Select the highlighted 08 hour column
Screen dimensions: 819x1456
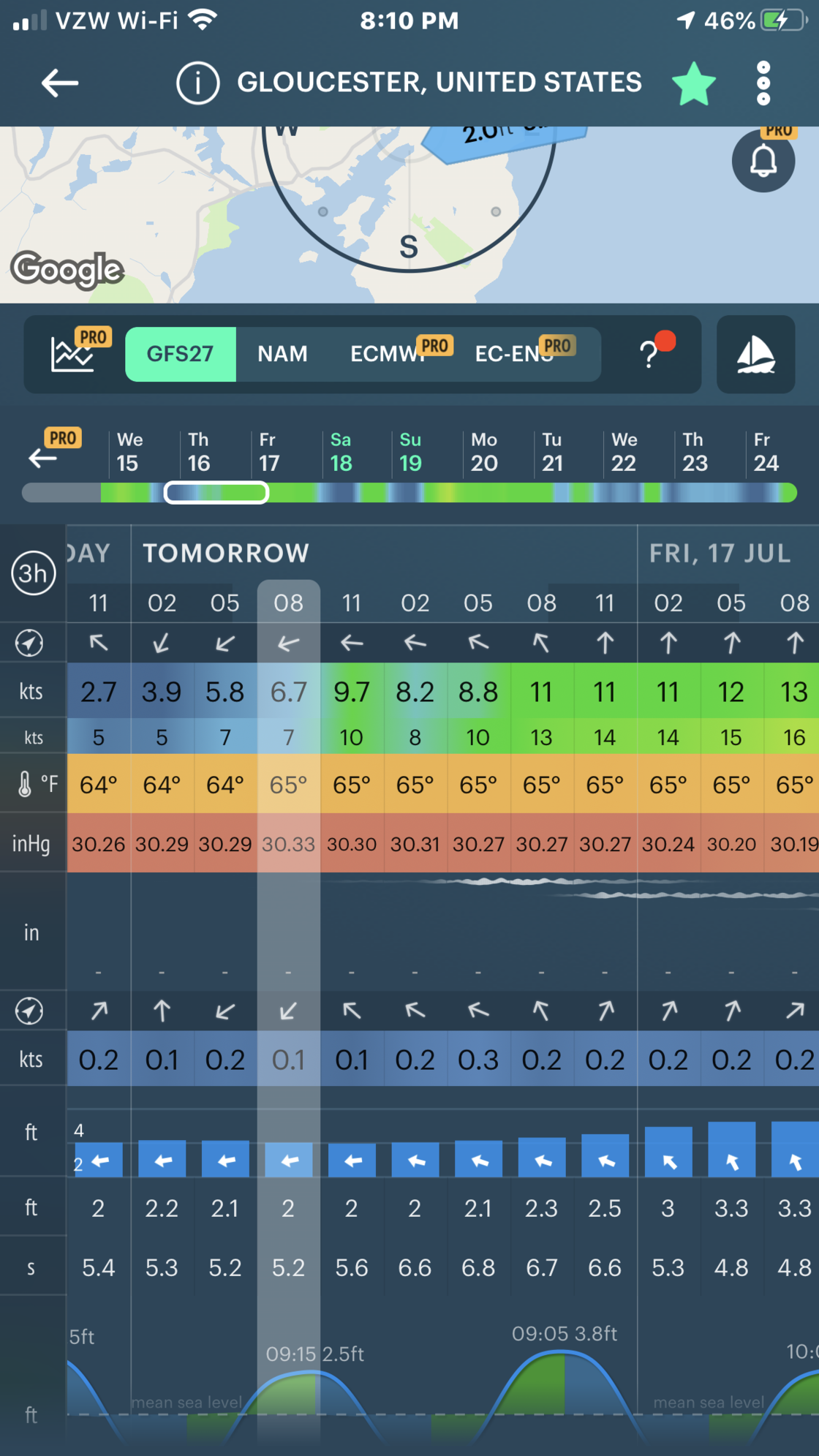click(x=288, y=603)
